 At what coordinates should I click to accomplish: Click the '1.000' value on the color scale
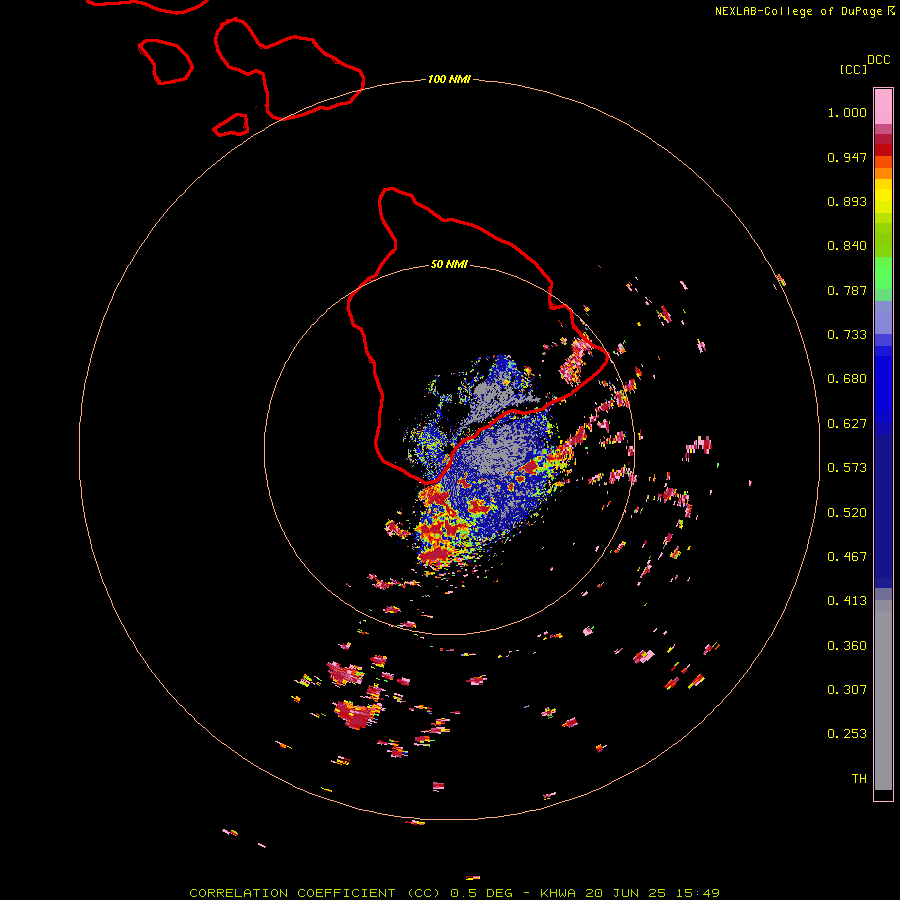pos(847,112)
